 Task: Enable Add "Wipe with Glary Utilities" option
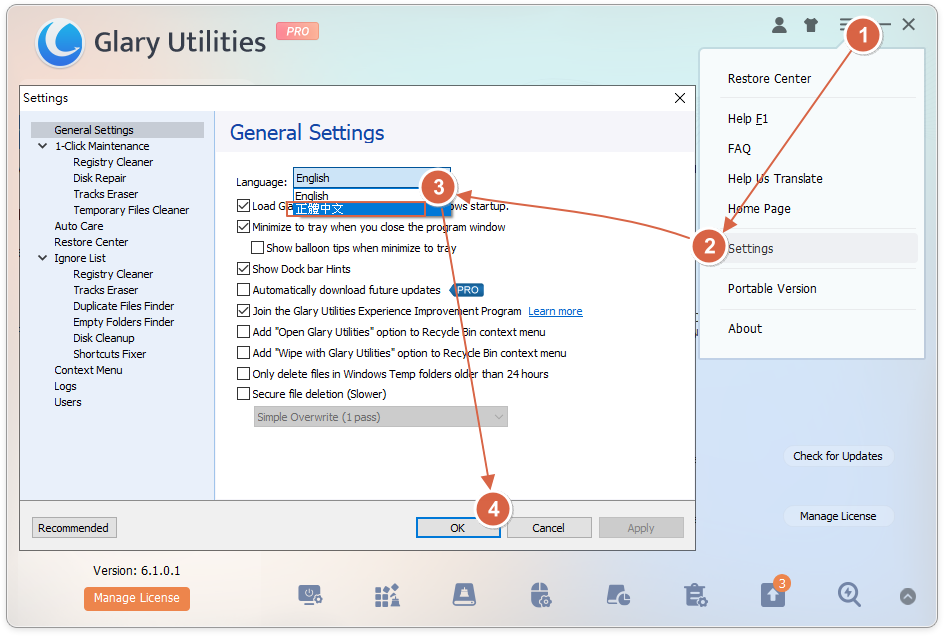point(243,353)
